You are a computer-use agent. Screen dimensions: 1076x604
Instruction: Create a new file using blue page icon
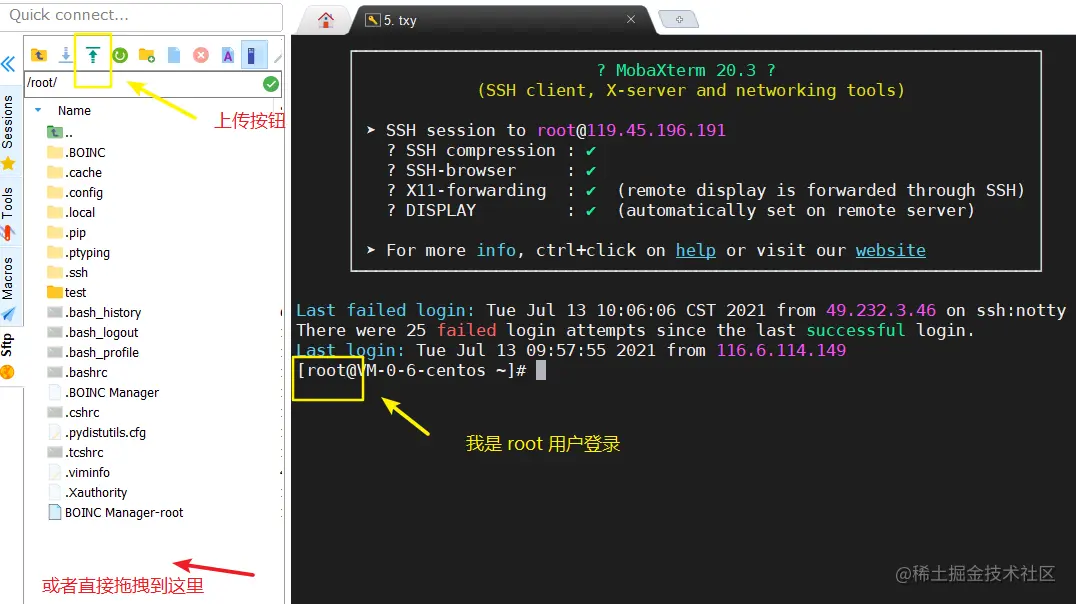174,55
